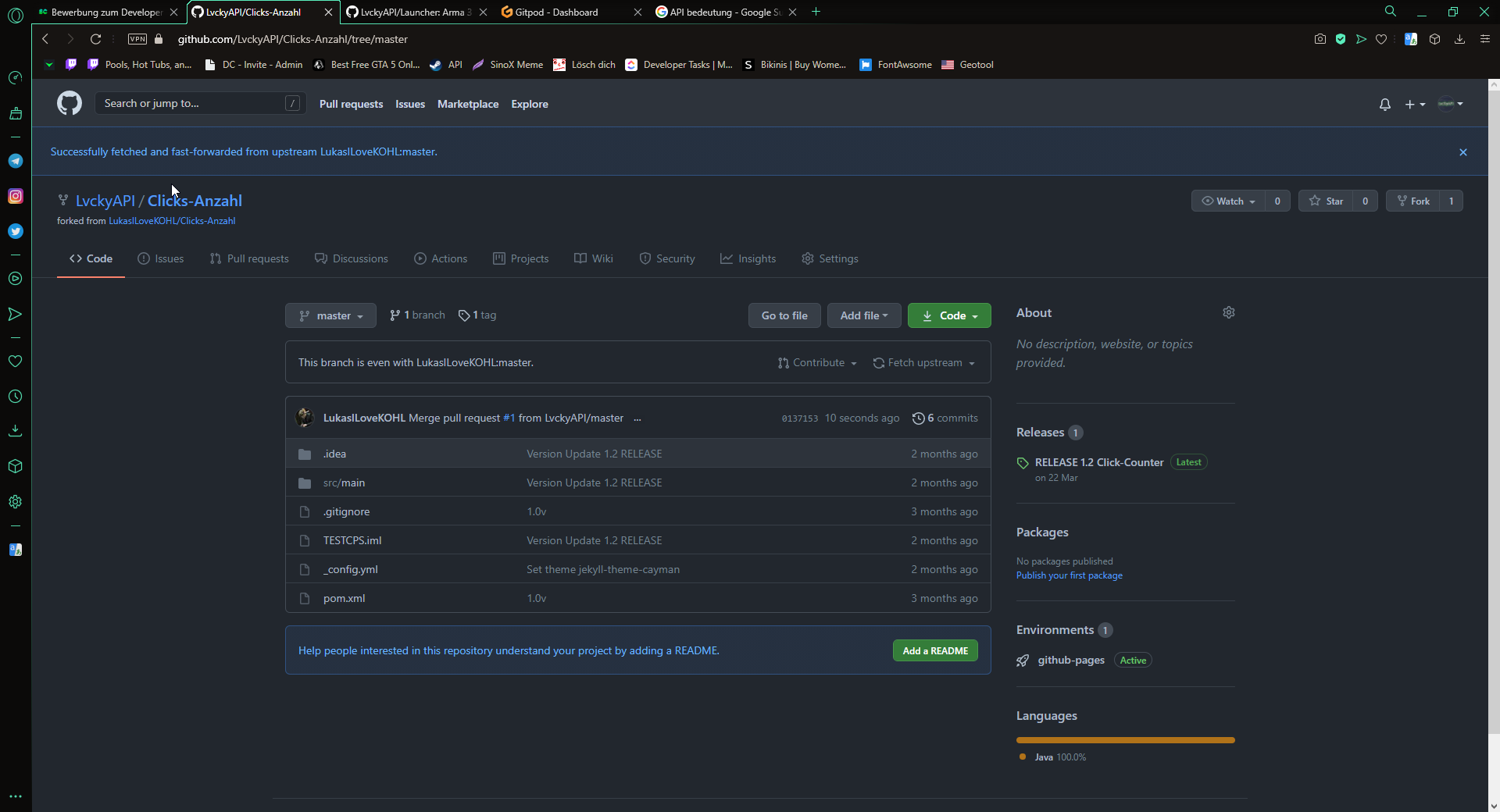1500x812 pixels.
Task: Expand the Watch notifications dropdown
Action: [1228, 201]
